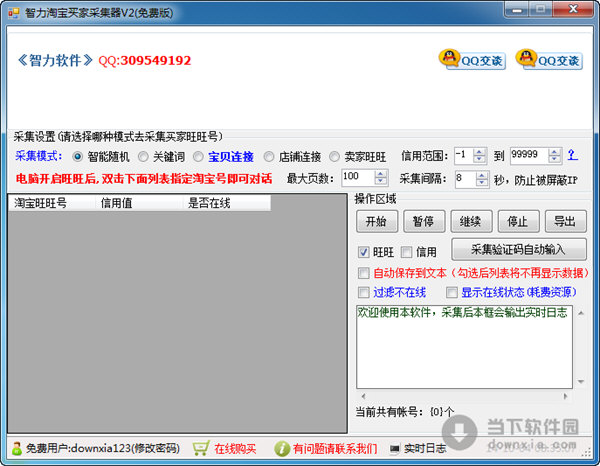Enable 显示在线状态 option

(x=452, y=293)
